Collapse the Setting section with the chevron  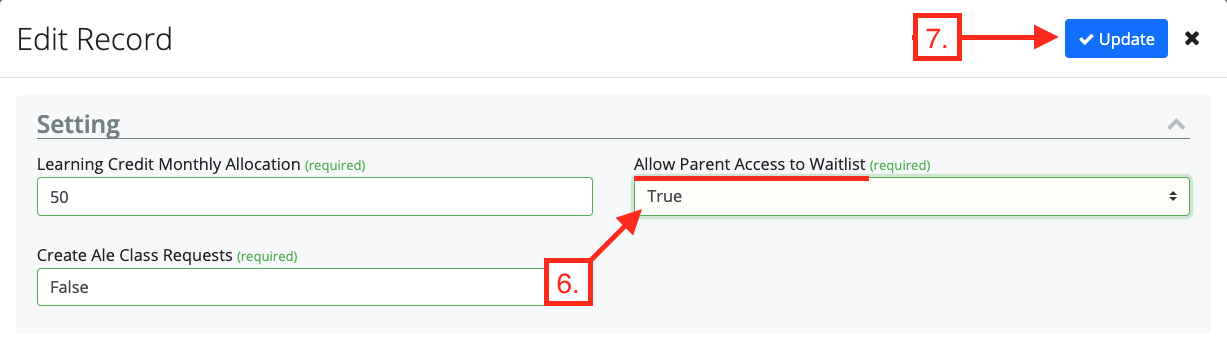coord(1176,125)
